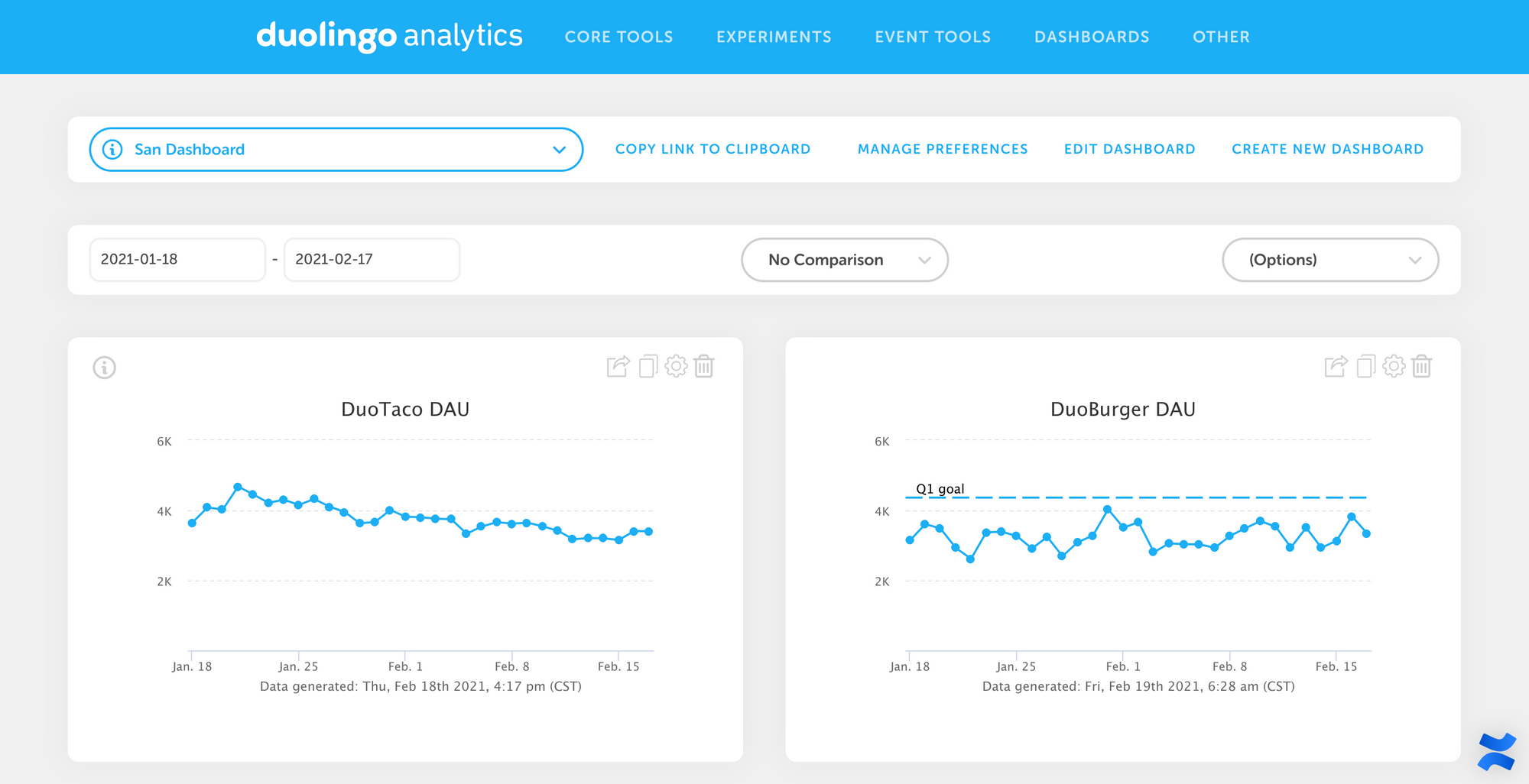Click the share icon on DuoTaco DAU chart
This screenshot has height=784, width=1529.
click(x=618, y=367)
